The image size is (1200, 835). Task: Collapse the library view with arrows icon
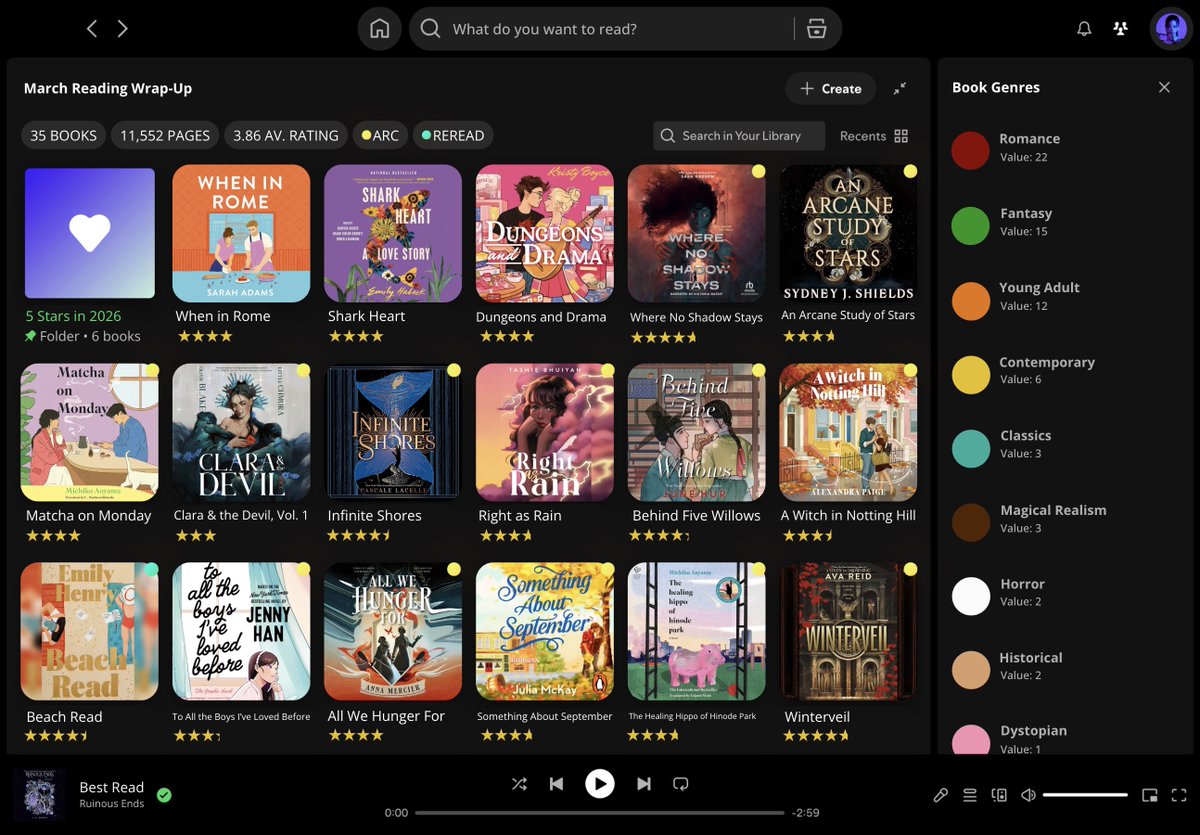pos(900,88)
